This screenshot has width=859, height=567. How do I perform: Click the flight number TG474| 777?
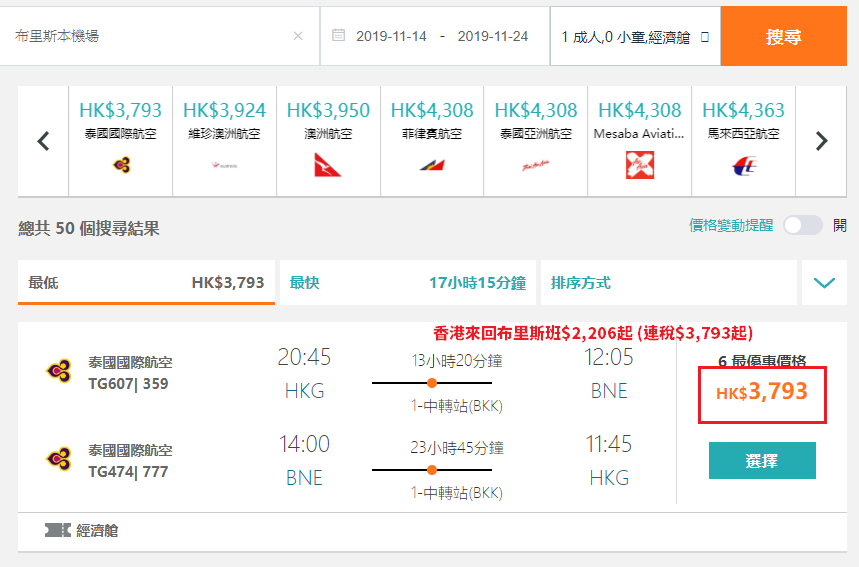point(128,472)
